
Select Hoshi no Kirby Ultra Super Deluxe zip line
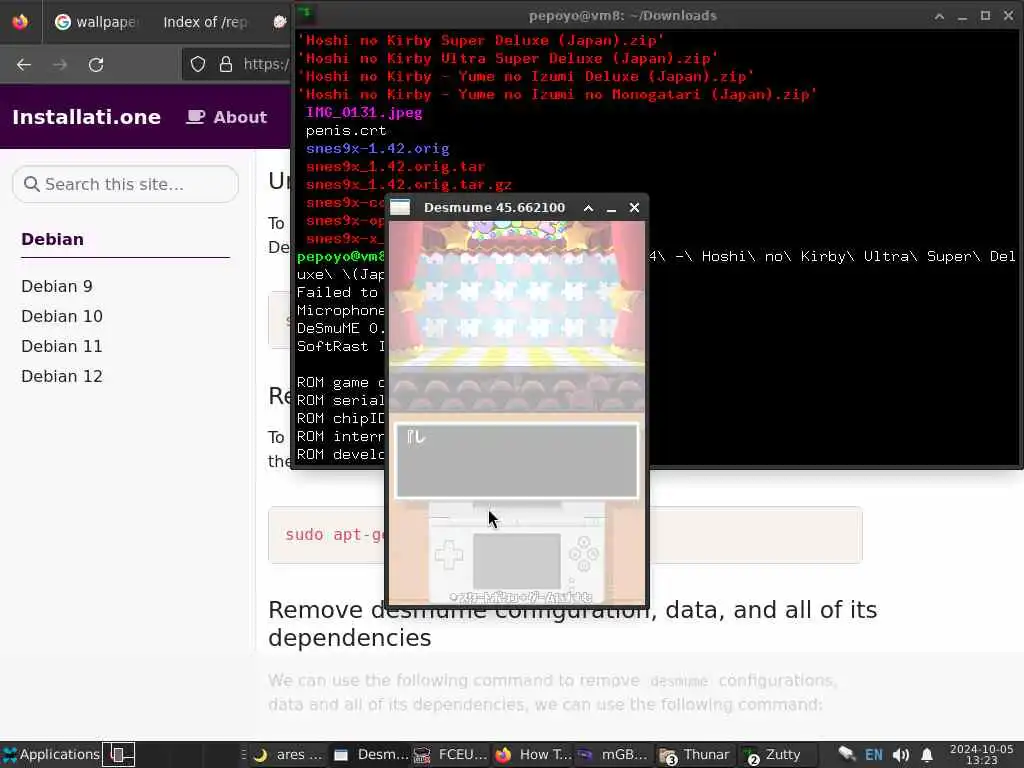coord(507,58)
